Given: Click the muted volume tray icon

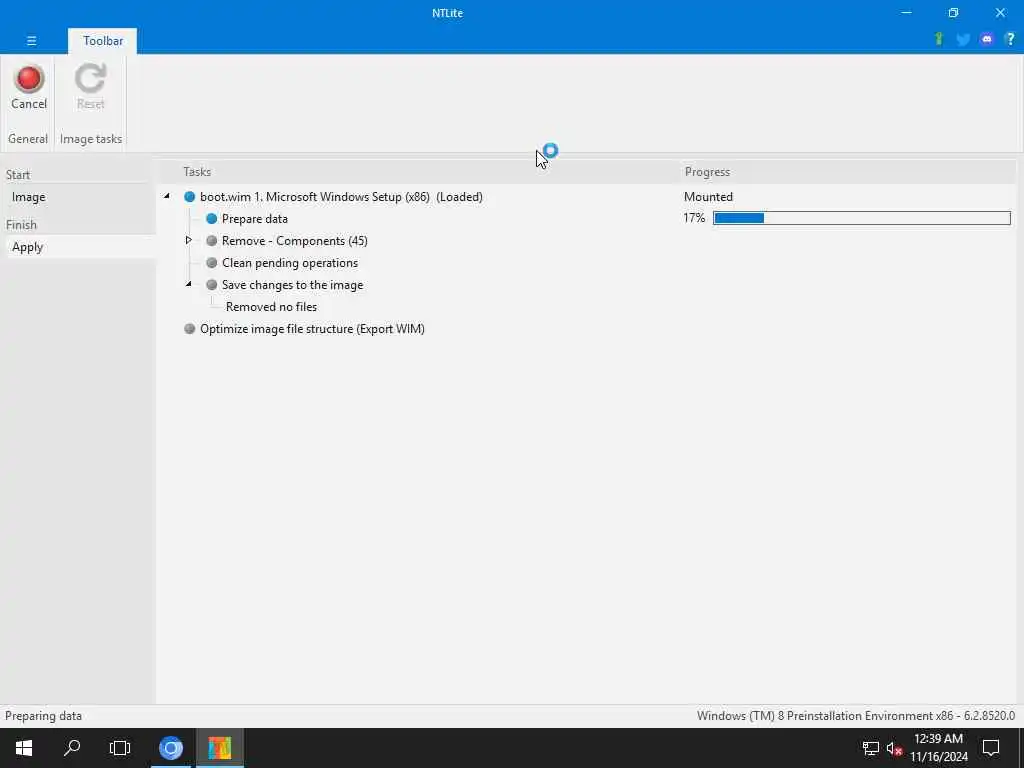Looking at the screenshot, I should point(894,748).
